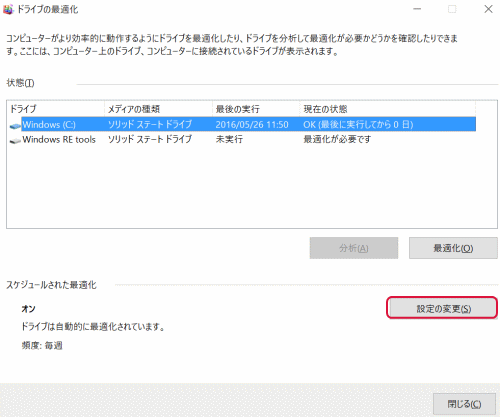The height and width of the screenshot is (417, 500).
Task: Select the Windows (C:) drive row
Action: pos(243,124)
